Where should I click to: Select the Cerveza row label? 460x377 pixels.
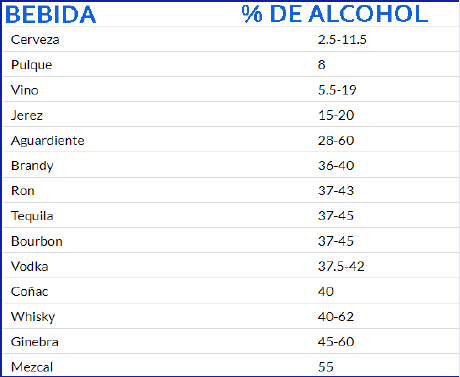[35, 40]
